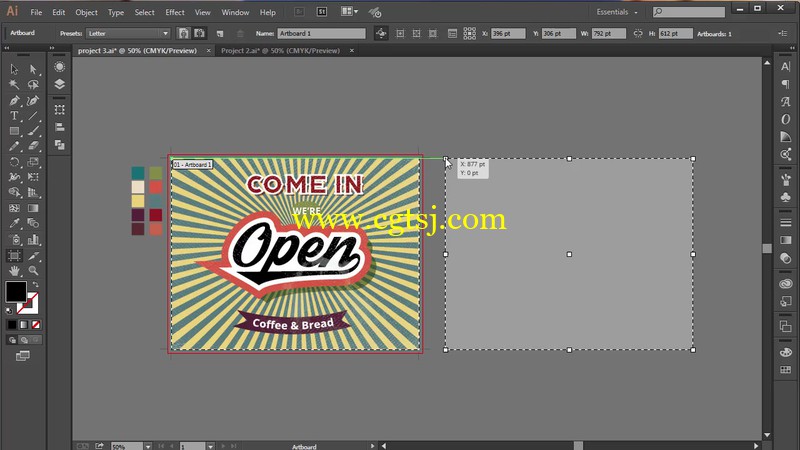Screen dimensions: 800x450
Task: Open the Essentials workspace switcher
Action: point(617,12)
